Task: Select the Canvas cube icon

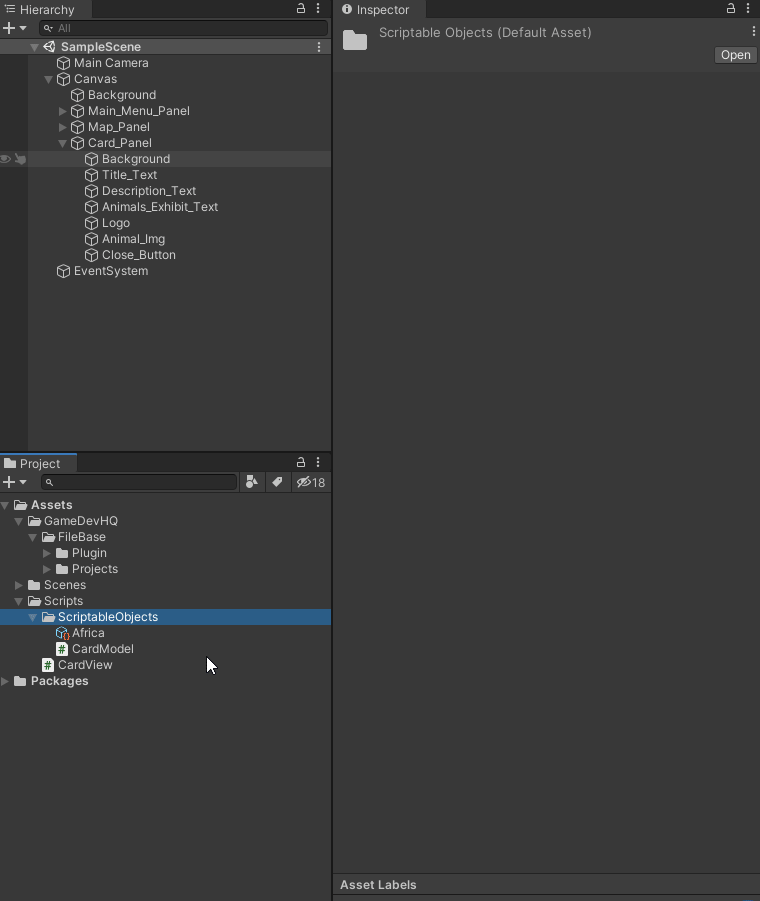Action: pos(63,79)
